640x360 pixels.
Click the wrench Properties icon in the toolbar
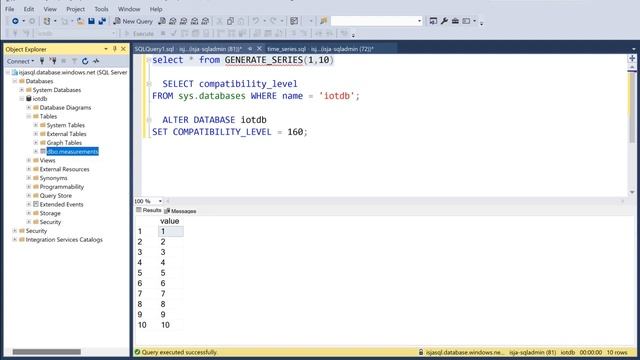point(444,21)
